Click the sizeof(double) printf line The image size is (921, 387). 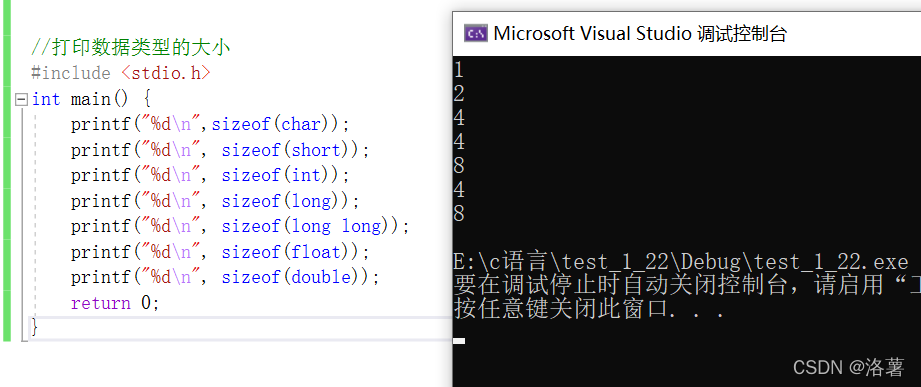[x=226, y=278]
